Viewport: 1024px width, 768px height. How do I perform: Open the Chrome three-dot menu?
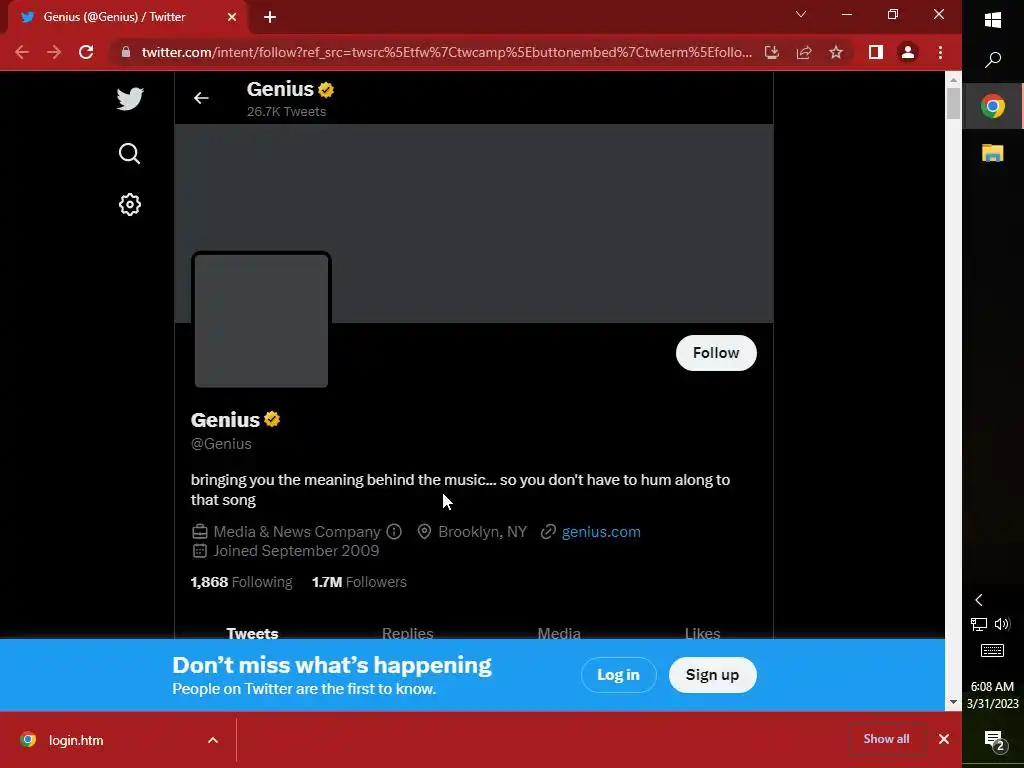(x=940, y=52)
